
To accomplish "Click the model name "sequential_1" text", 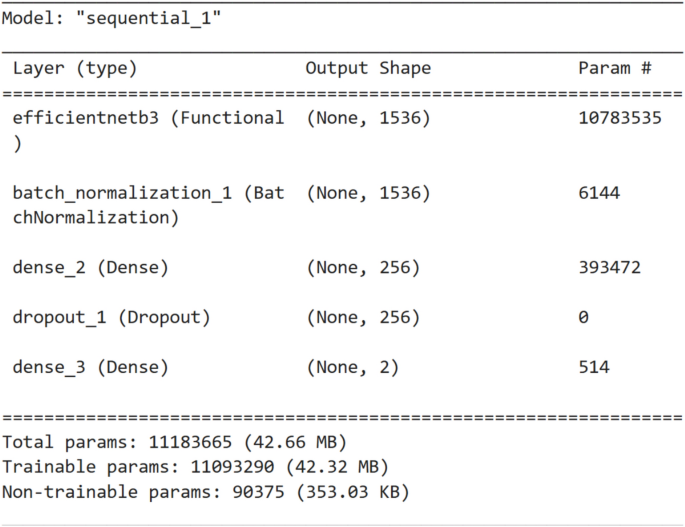I will pyautogui.click(x=150, y=19).
